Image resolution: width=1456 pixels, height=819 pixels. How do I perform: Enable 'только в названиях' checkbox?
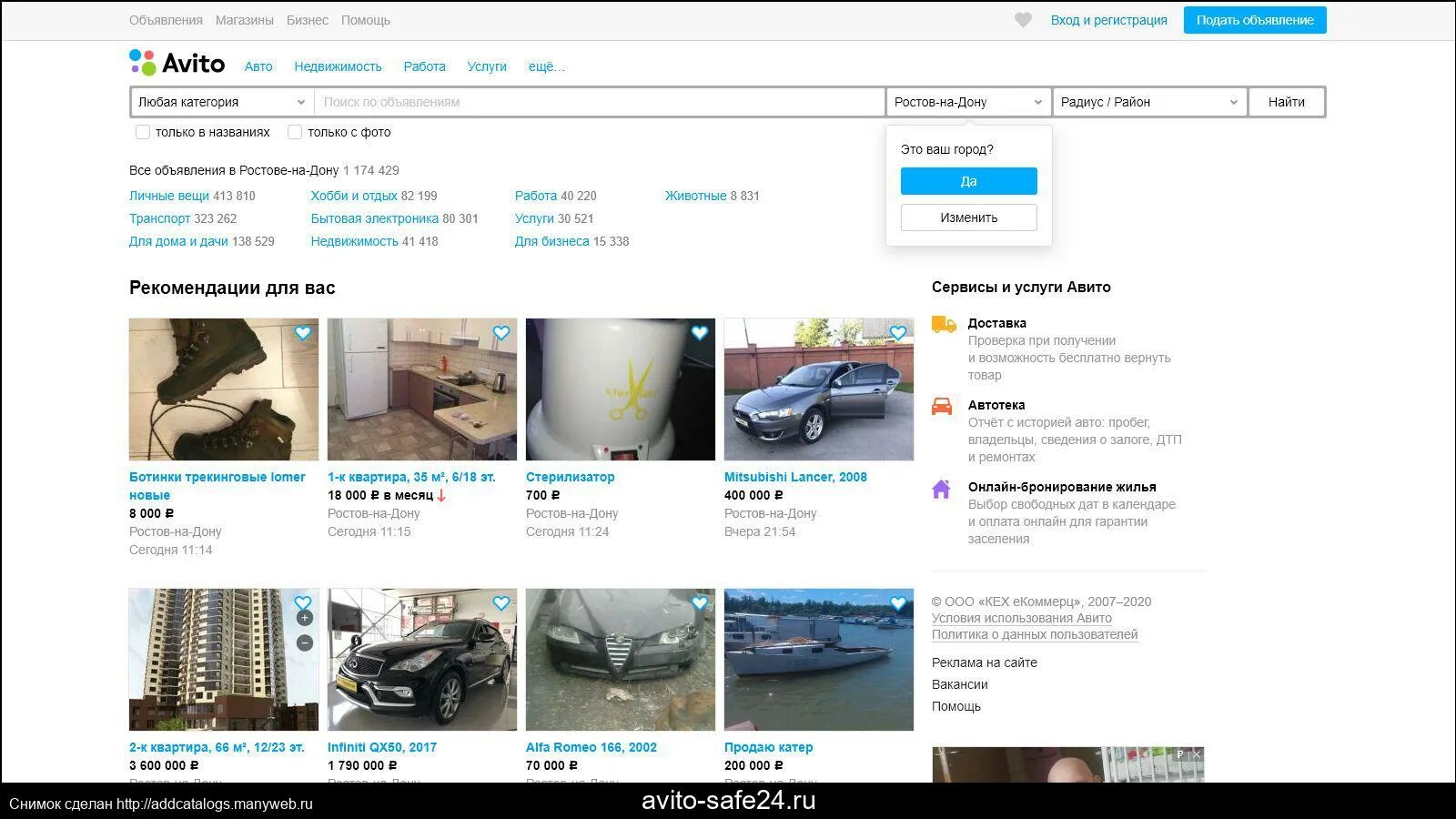click(143, 132)
